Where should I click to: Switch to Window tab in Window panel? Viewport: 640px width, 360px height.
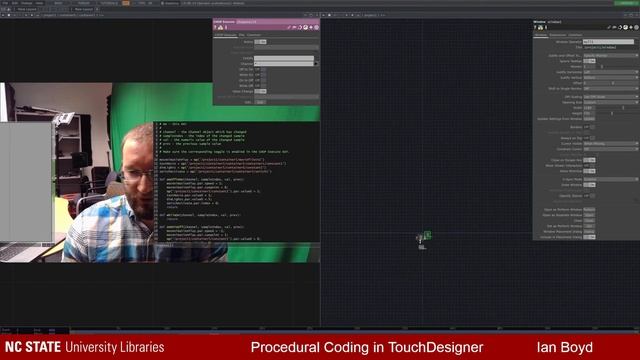coord(540,35)
